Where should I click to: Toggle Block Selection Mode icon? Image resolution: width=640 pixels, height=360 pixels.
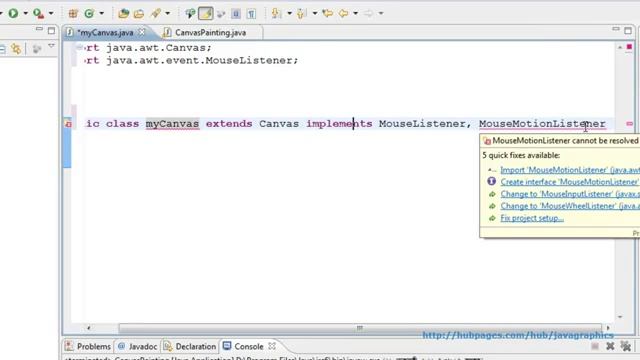236,13
